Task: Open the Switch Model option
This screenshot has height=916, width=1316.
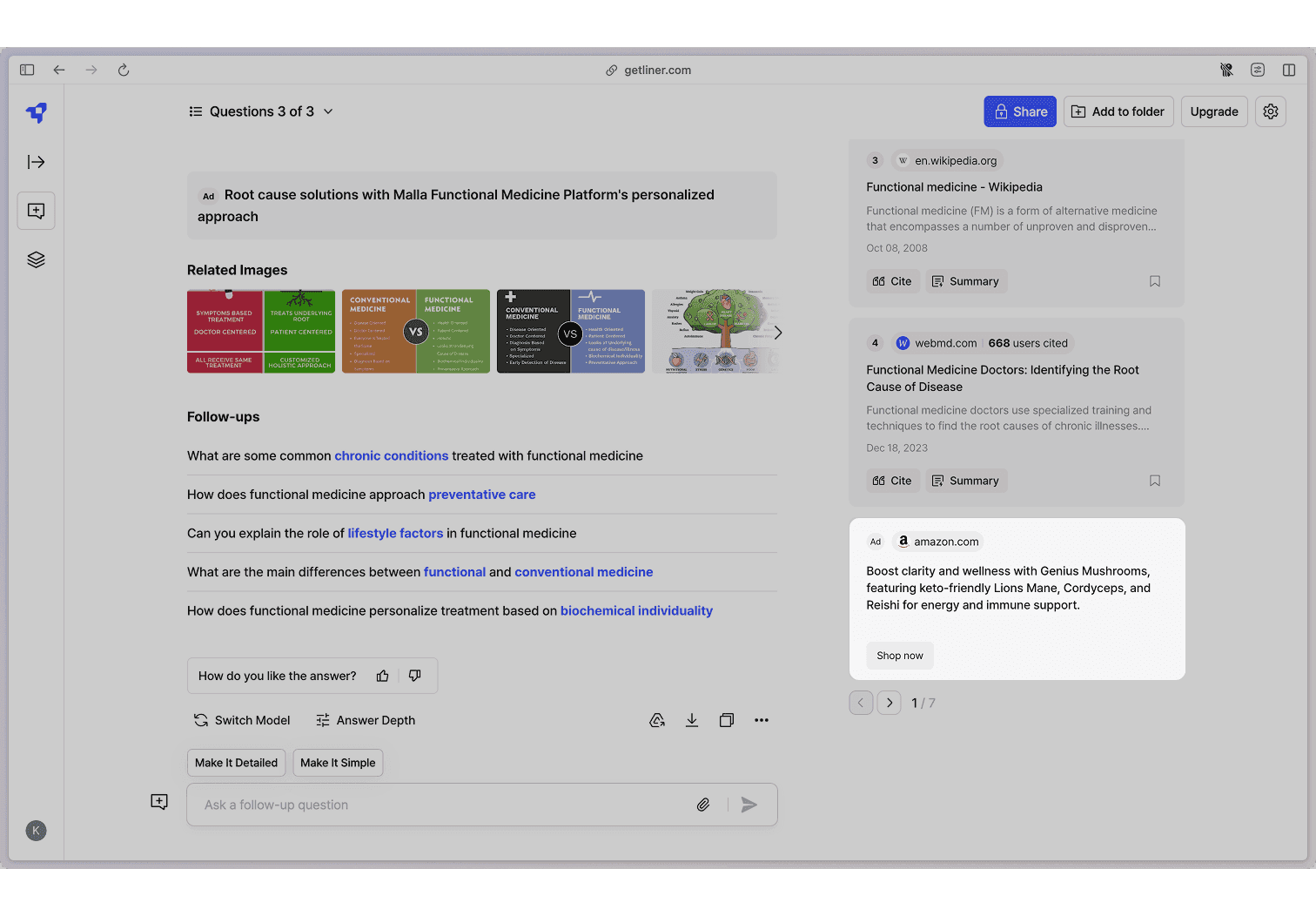Action: tap(242, 720)
